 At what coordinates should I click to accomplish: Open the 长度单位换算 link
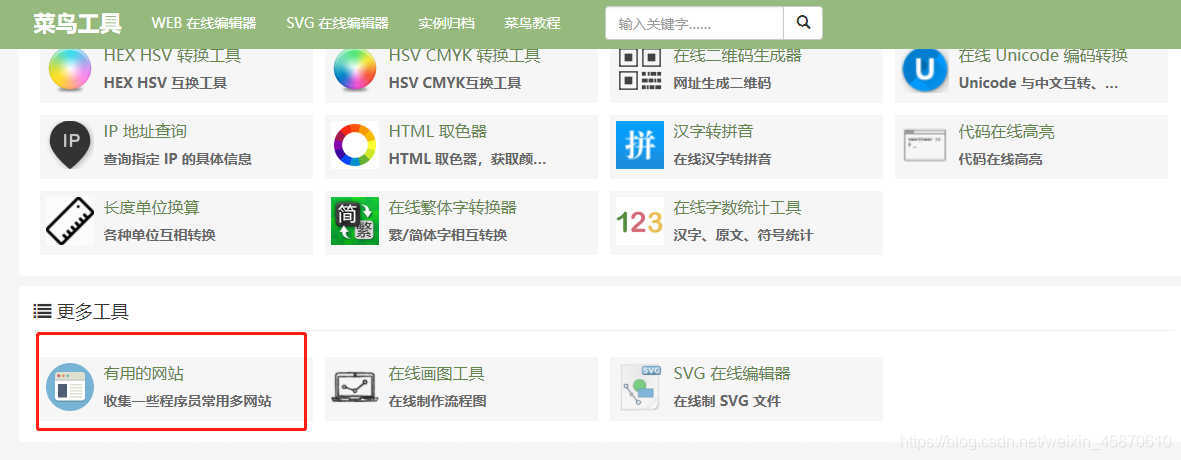[x=151, y=207]
